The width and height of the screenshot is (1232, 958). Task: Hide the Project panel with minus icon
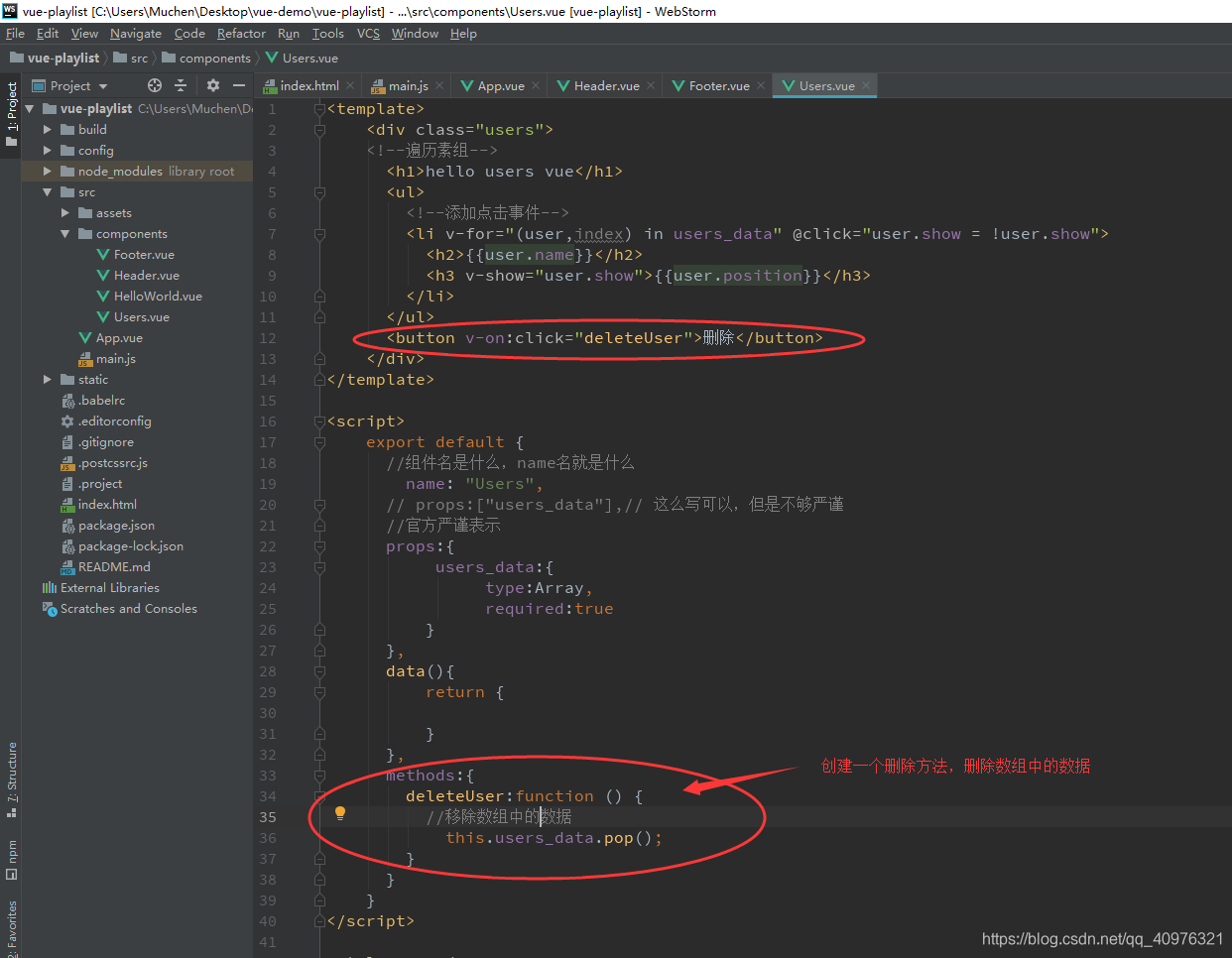click(239, 85)
